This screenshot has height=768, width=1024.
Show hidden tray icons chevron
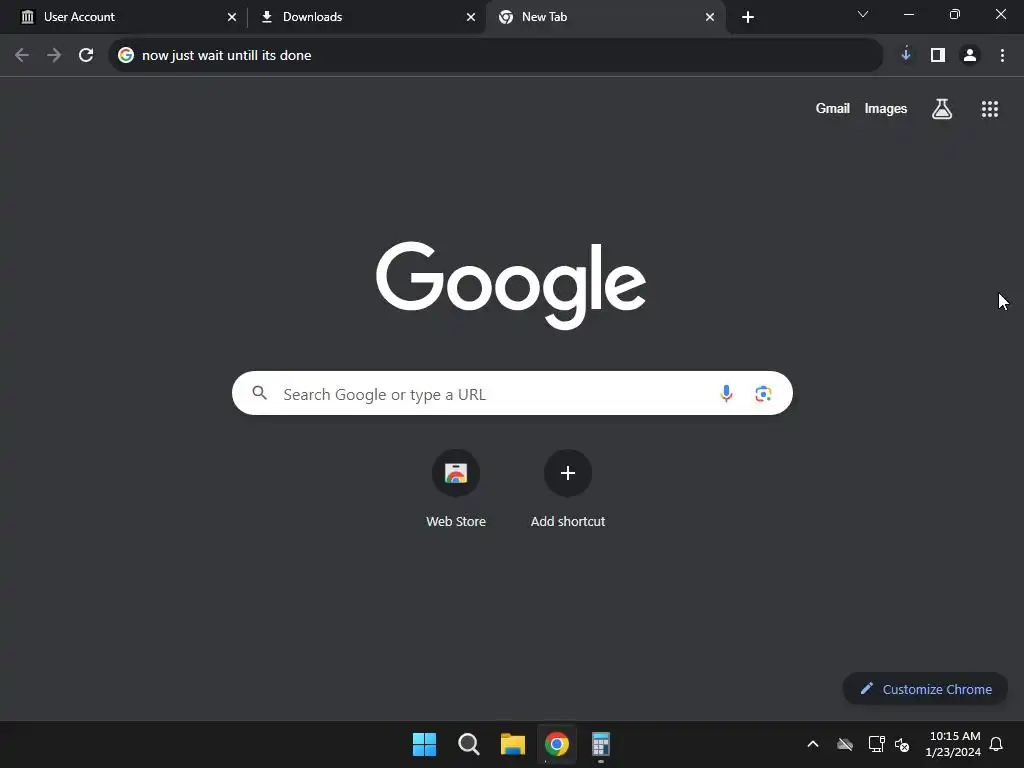(x=813, y=744)
